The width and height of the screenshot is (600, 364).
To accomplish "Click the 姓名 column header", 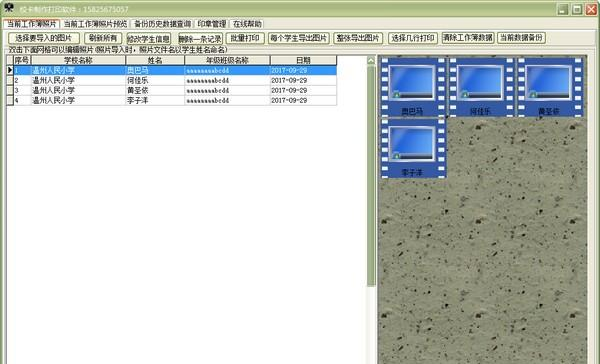I will point(155,60).
